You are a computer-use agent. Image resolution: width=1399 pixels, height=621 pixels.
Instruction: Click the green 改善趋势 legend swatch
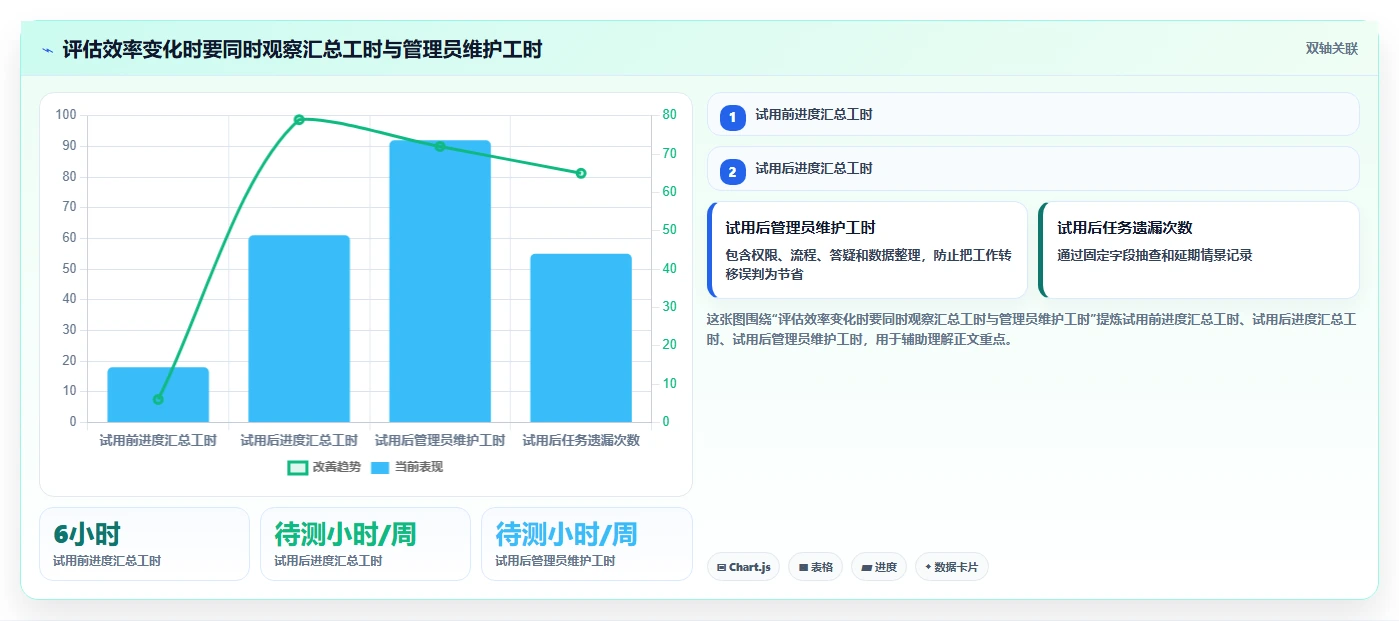coord(297,467)
